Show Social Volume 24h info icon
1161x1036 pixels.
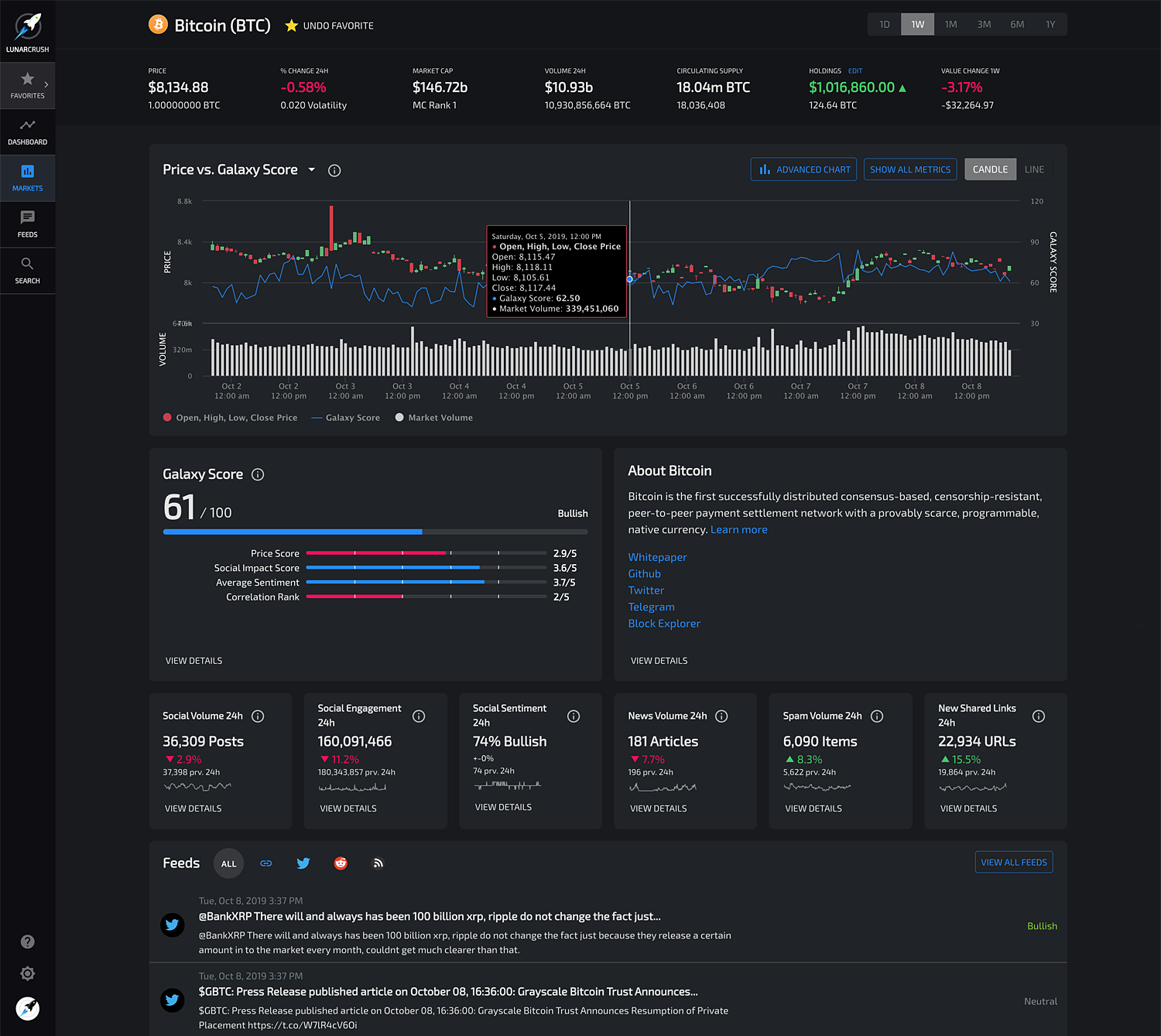pyautogui.click(x=258, y=716)
